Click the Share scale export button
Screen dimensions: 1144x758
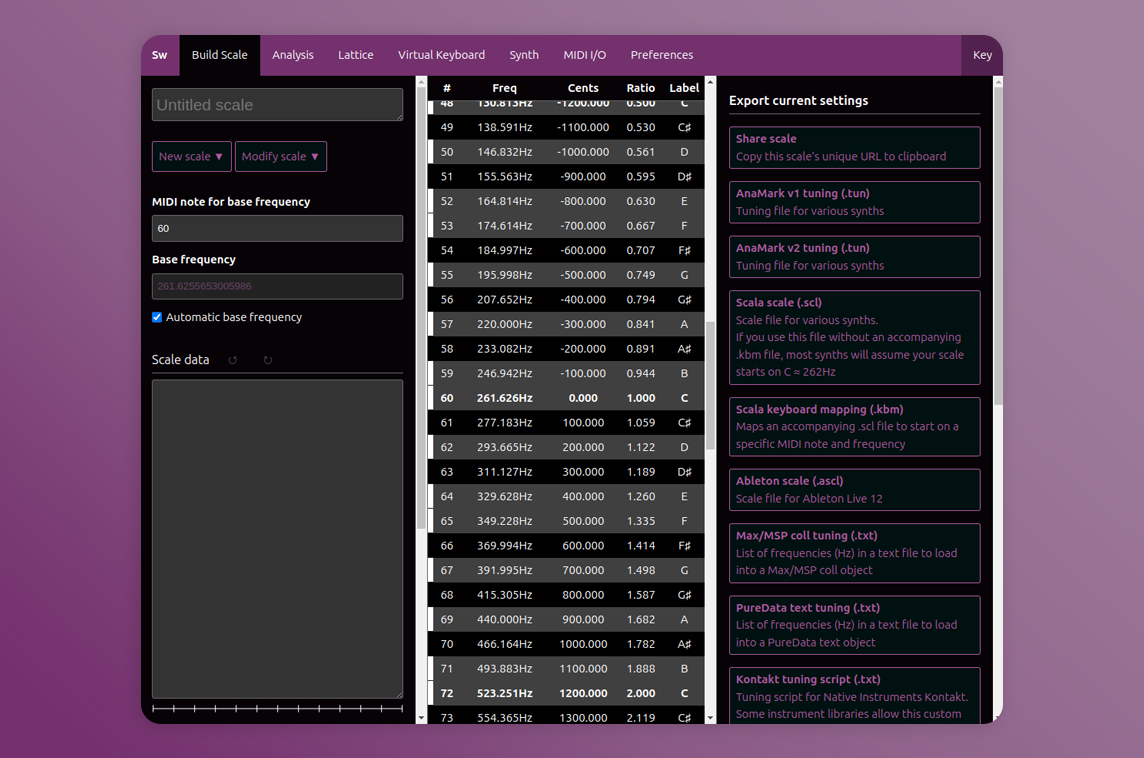click(x=854, y=148)
